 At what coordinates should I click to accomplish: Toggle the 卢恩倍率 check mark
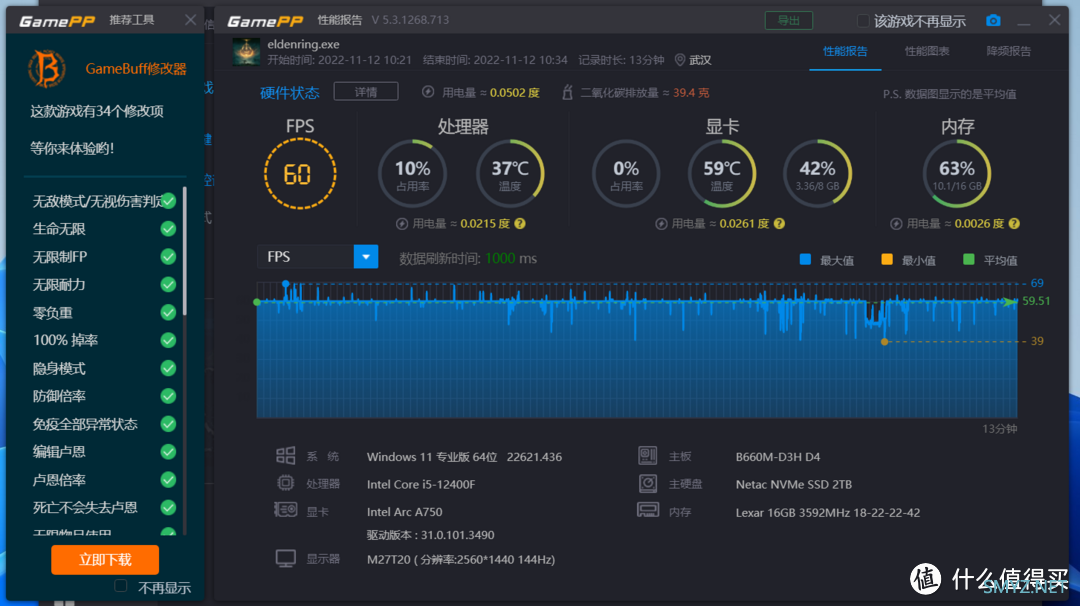pos(168,480)
